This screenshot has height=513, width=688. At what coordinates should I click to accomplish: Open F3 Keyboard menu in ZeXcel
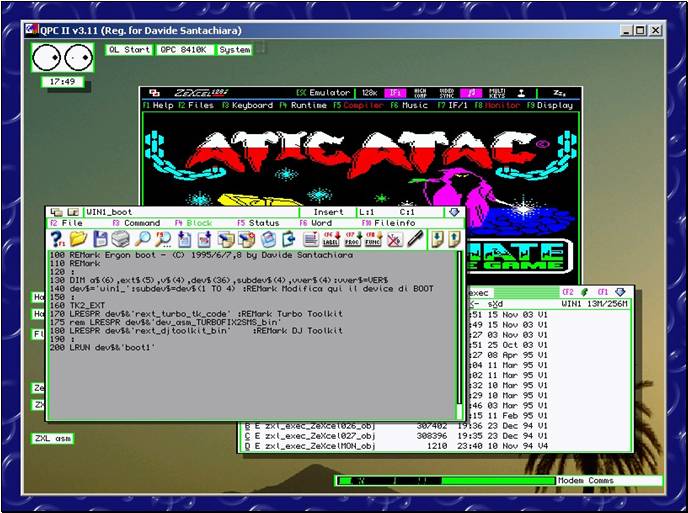pyautogui.click(x=247, y=105)
